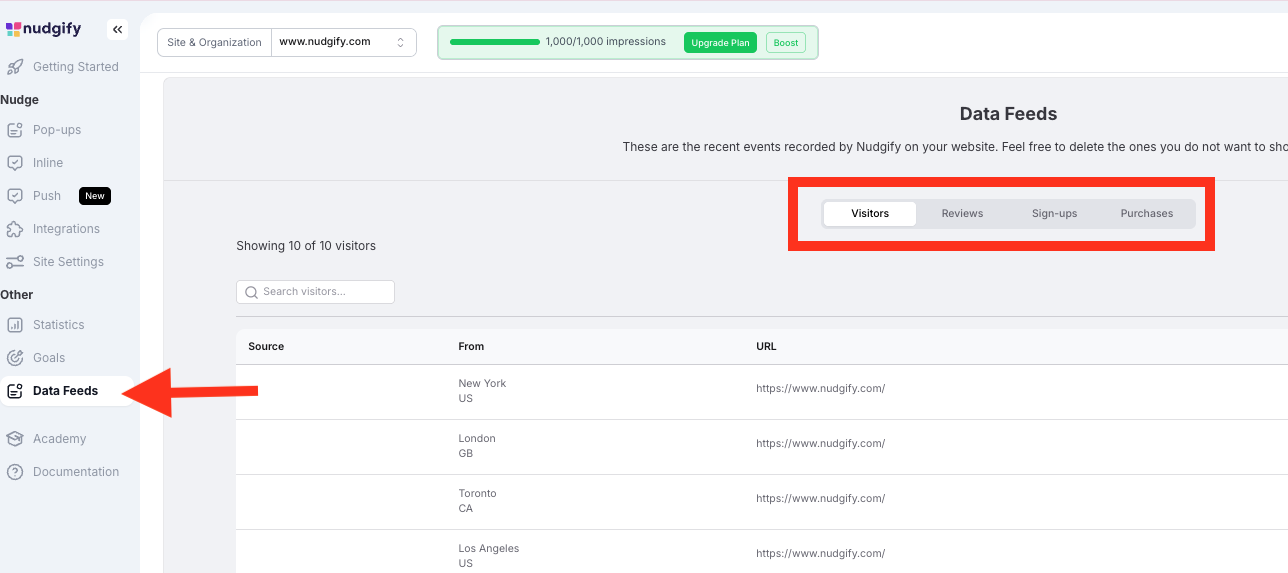Focus the Search visitors field
Screen dimensions: 1288x573
point(316,292)
